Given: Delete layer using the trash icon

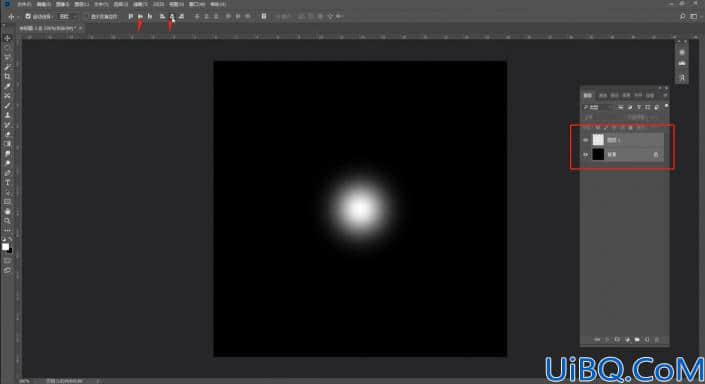Looking at the screenshot, I should (657, 339).
